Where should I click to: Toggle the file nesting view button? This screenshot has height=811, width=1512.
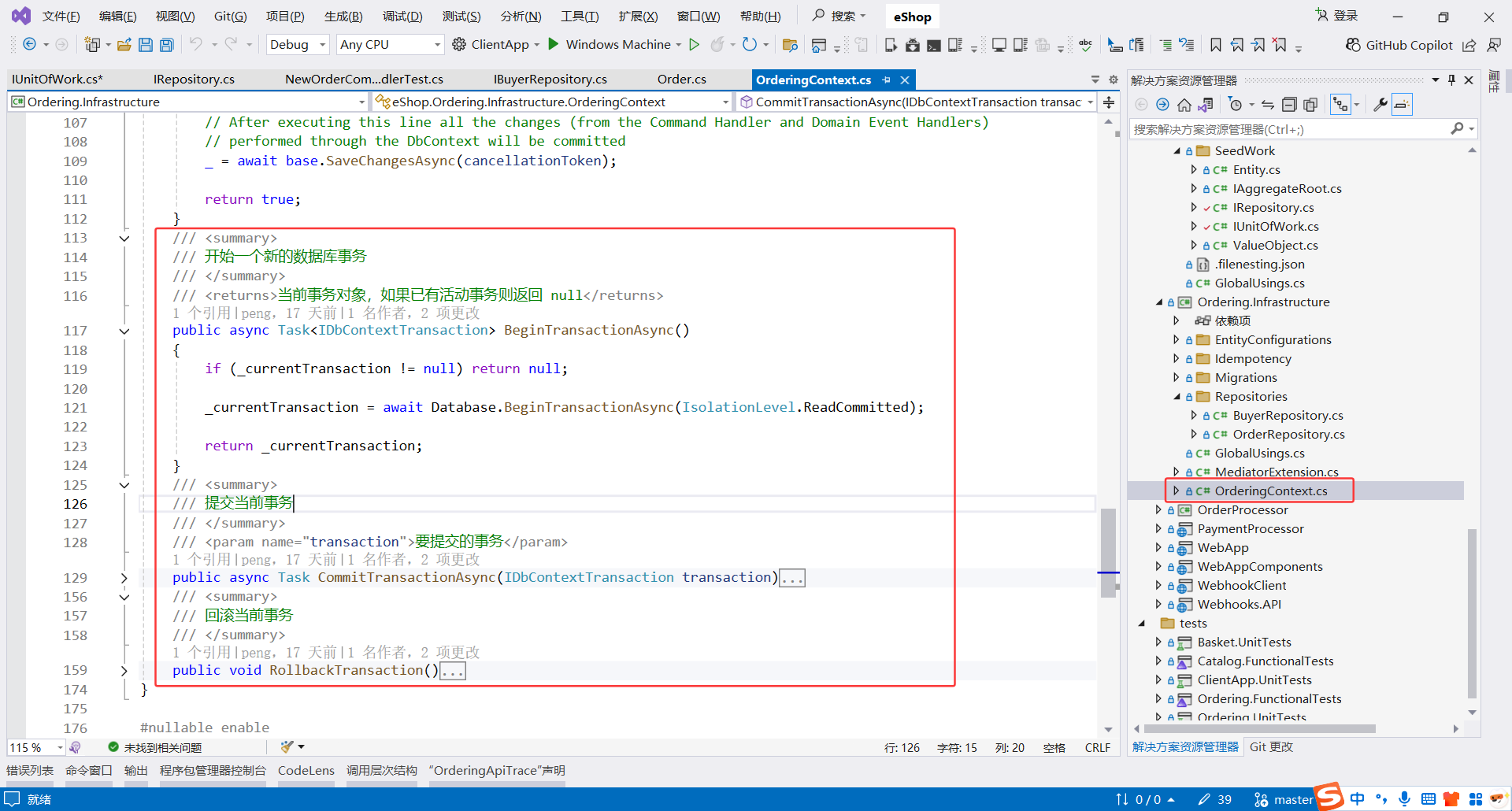1340,105
